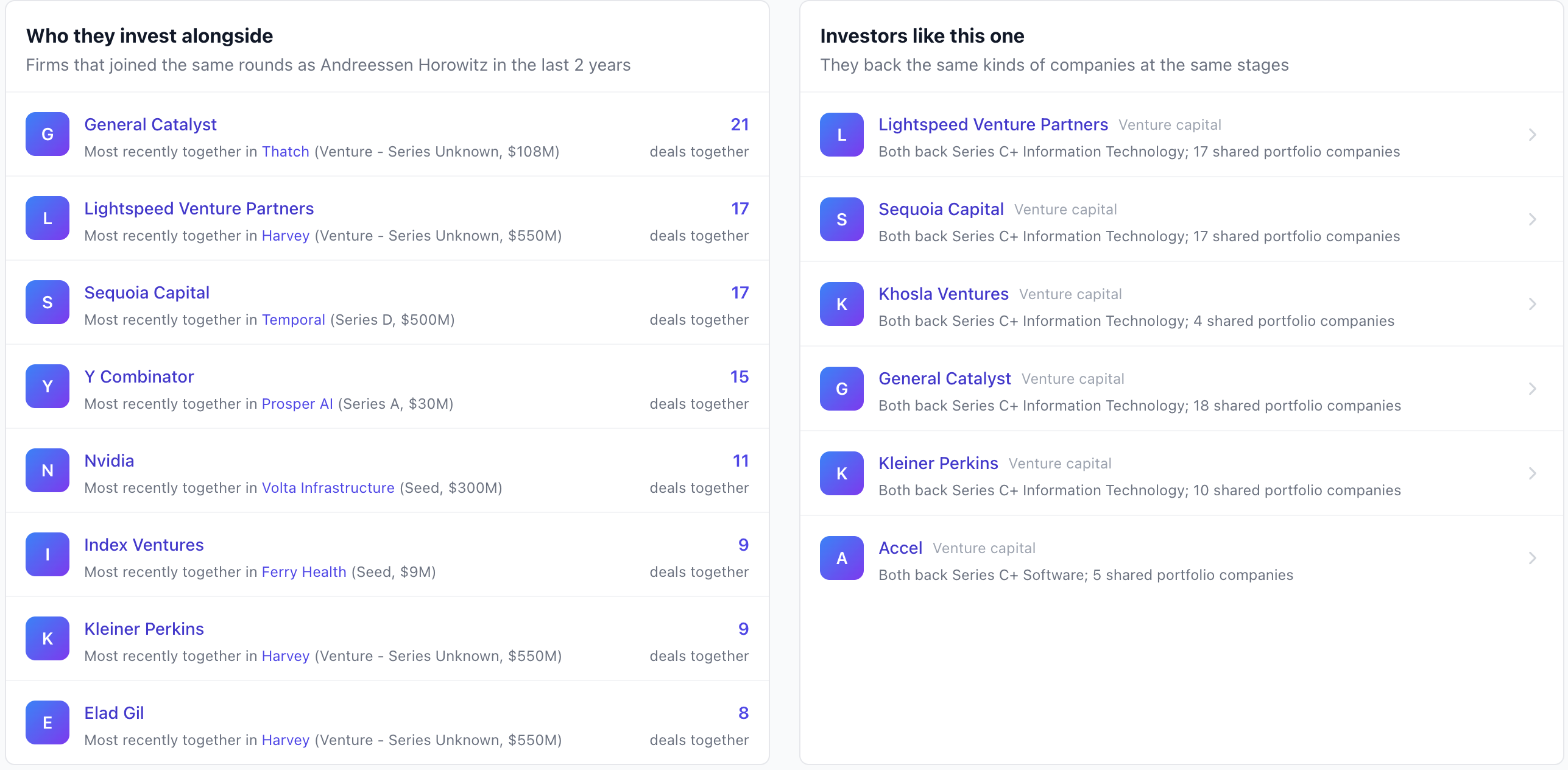Open Harvey link in Elad Gil row
This screenshot has width=1568, height=770.
[x=286, y=740]
